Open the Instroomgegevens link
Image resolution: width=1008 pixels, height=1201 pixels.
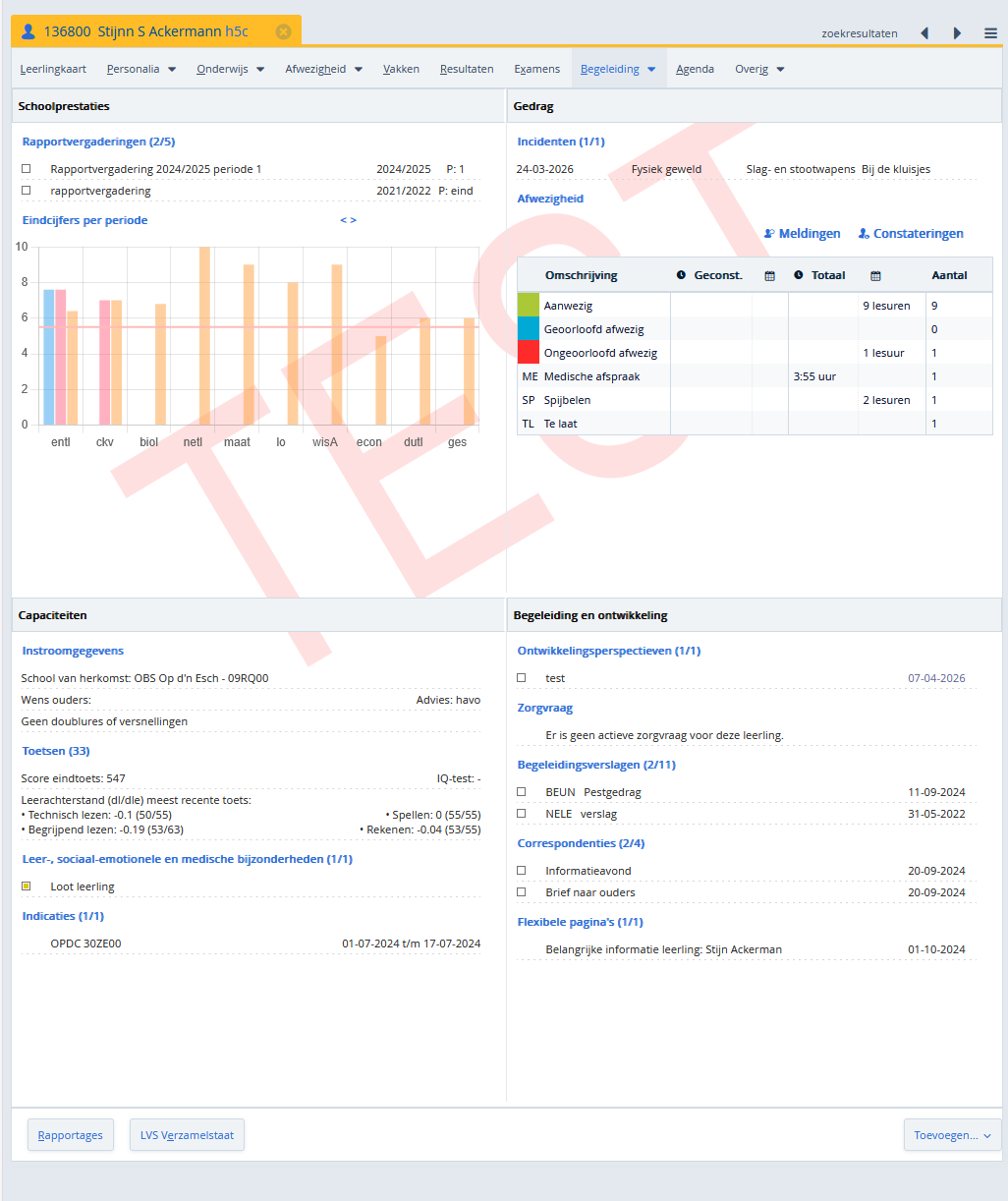click(x=73, y=651)
